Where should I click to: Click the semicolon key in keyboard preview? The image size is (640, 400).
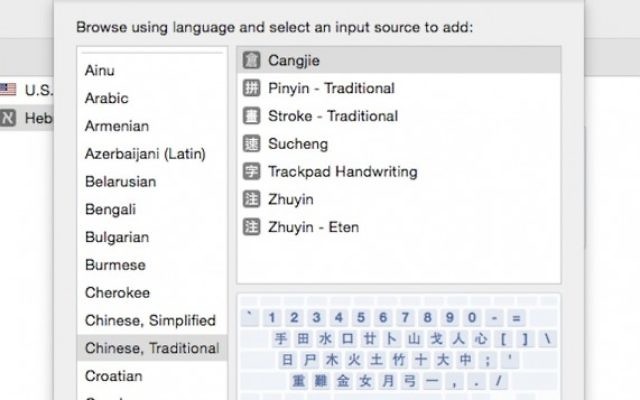[487, 360]
